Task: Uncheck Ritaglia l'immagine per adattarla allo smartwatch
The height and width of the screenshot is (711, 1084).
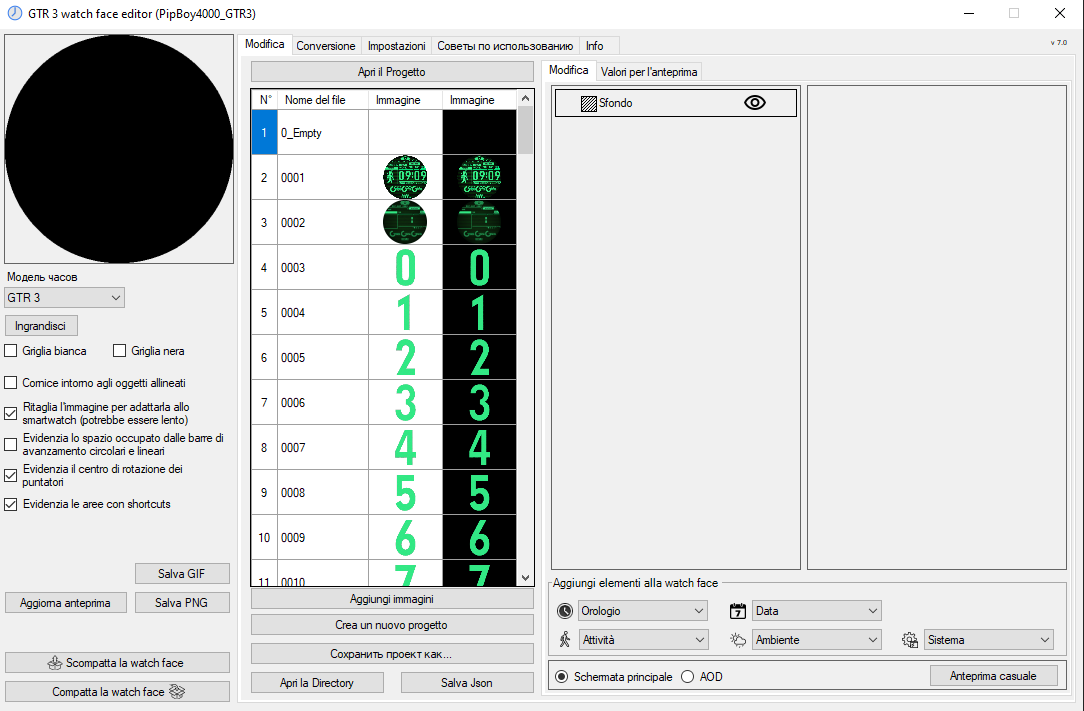Action: point(10,414)
